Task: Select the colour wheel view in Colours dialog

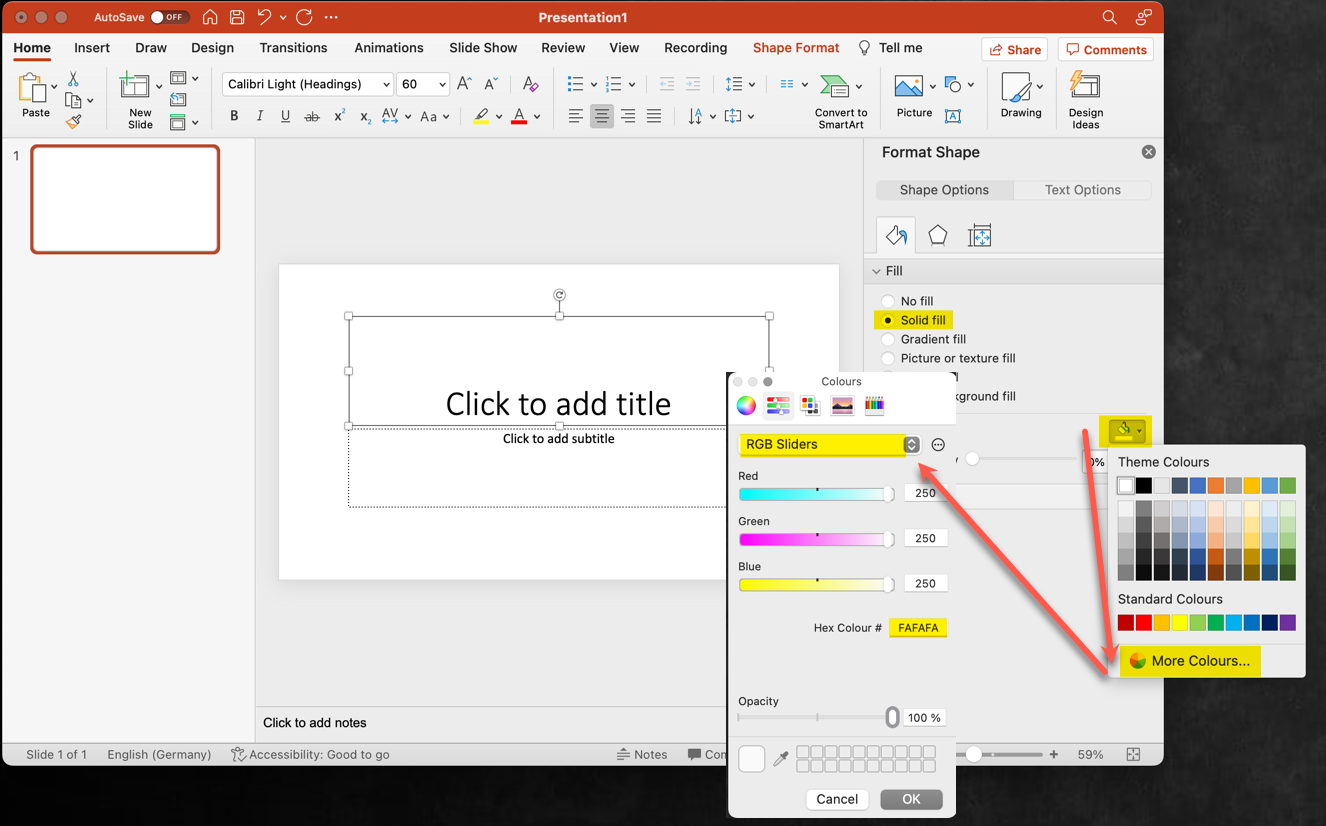Action: point(745,405)
